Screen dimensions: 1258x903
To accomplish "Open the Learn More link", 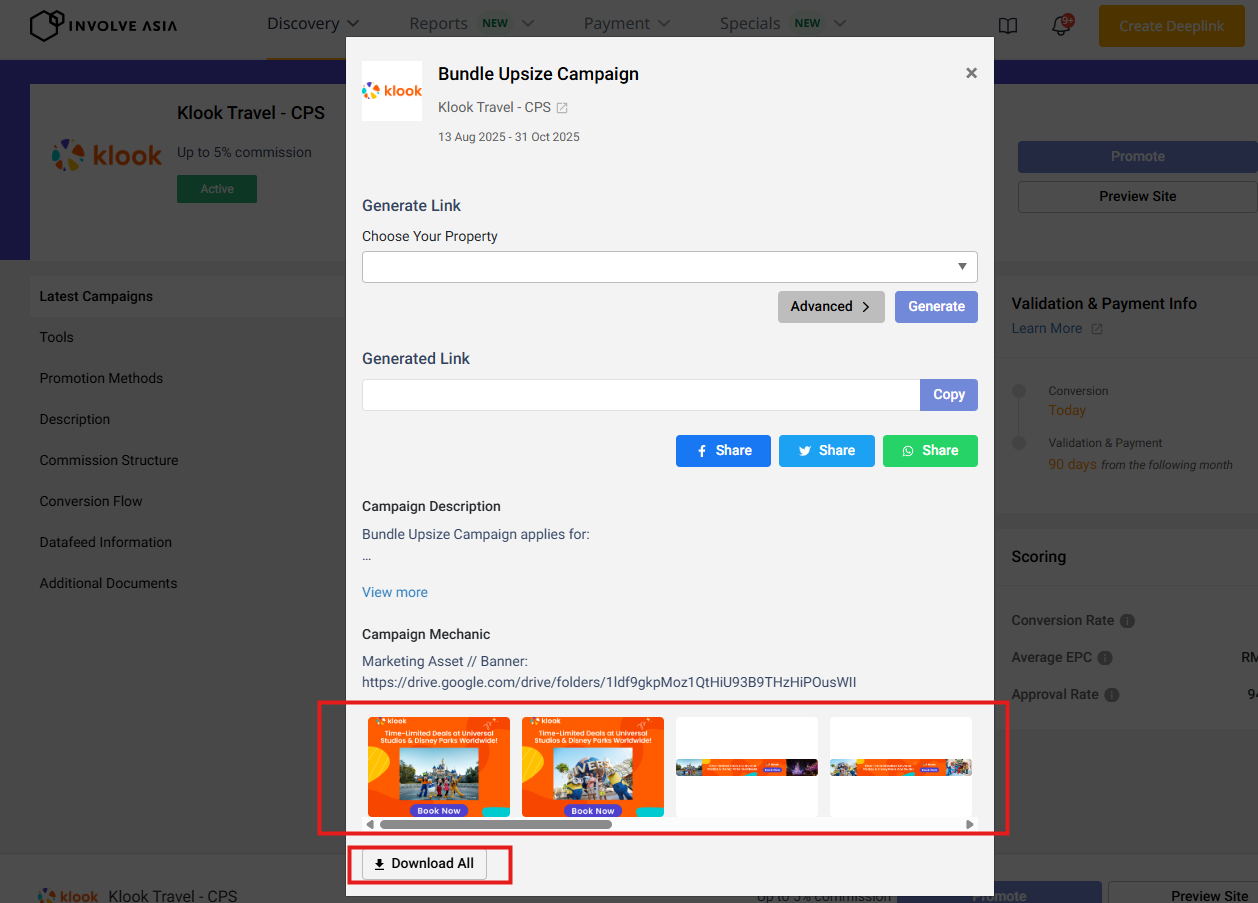I will (1047, 329).
